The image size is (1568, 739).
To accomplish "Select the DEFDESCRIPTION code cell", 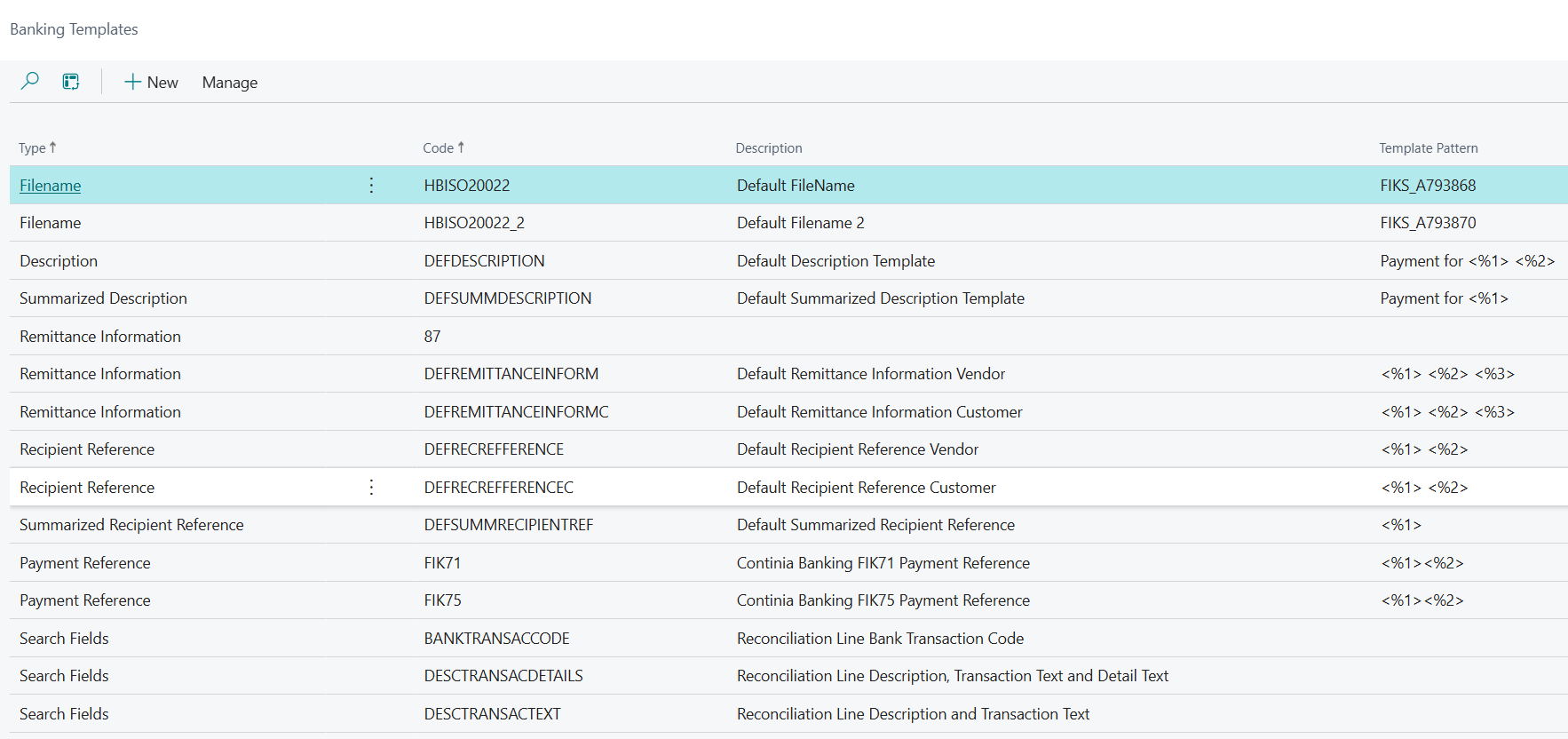I will tap(484, 261).
